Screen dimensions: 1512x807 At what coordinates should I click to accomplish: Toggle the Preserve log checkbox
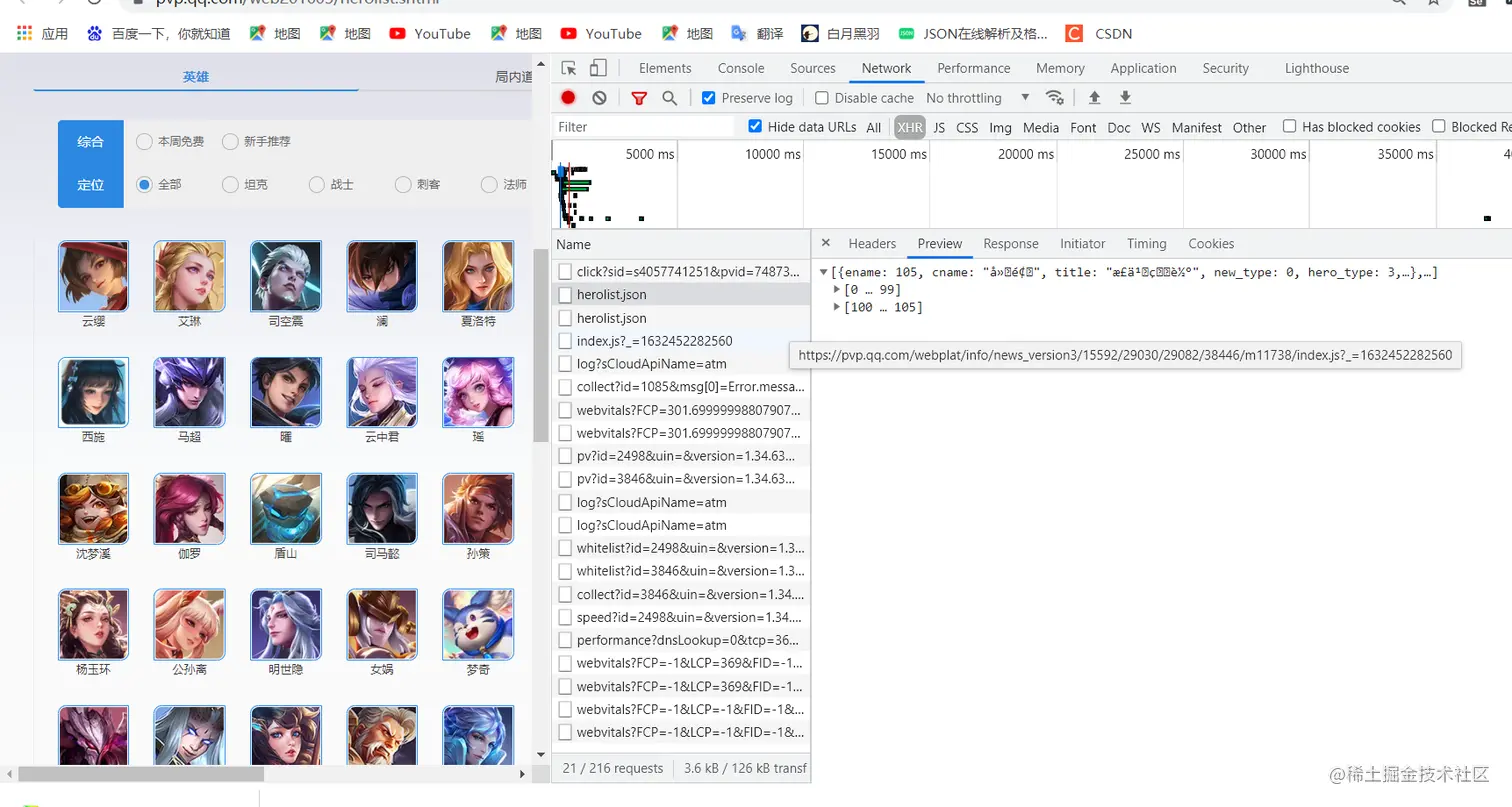pyautogui.click(x=709, y=97)
